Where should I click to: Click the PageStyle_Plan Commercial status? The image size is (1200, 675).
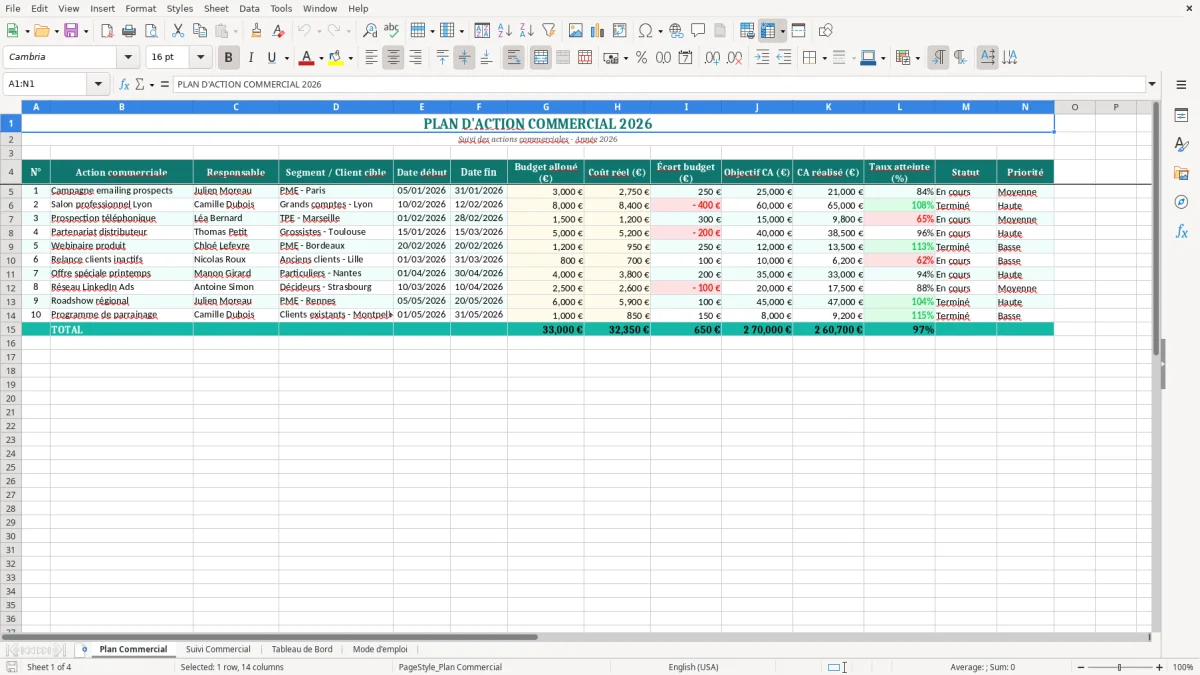(x=450, y=667)
